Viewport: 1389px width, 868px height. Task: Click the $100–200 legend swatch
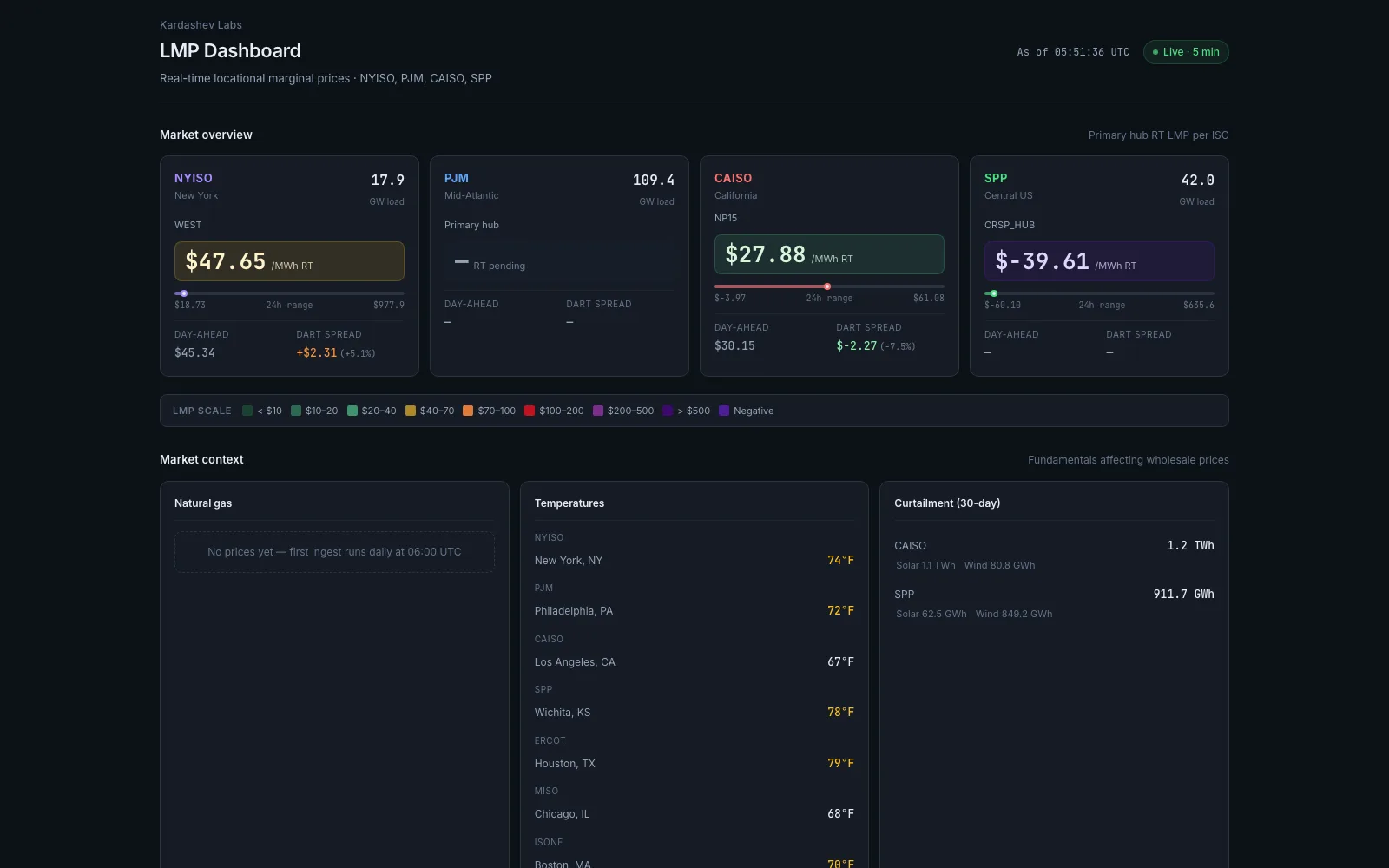pyautogui.click(x=530, y=411)
